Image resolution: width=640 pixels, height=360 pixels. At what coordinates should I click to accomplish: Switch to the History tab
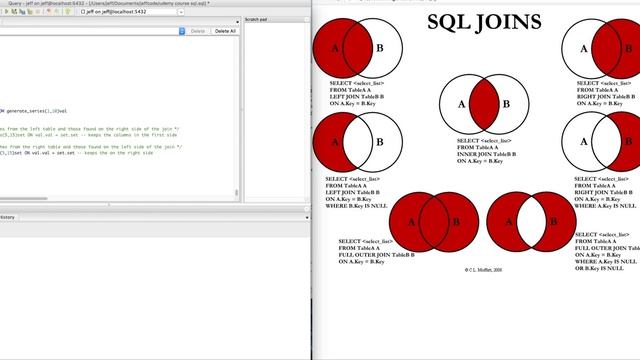pyautogui.click(x=7, y=217)
